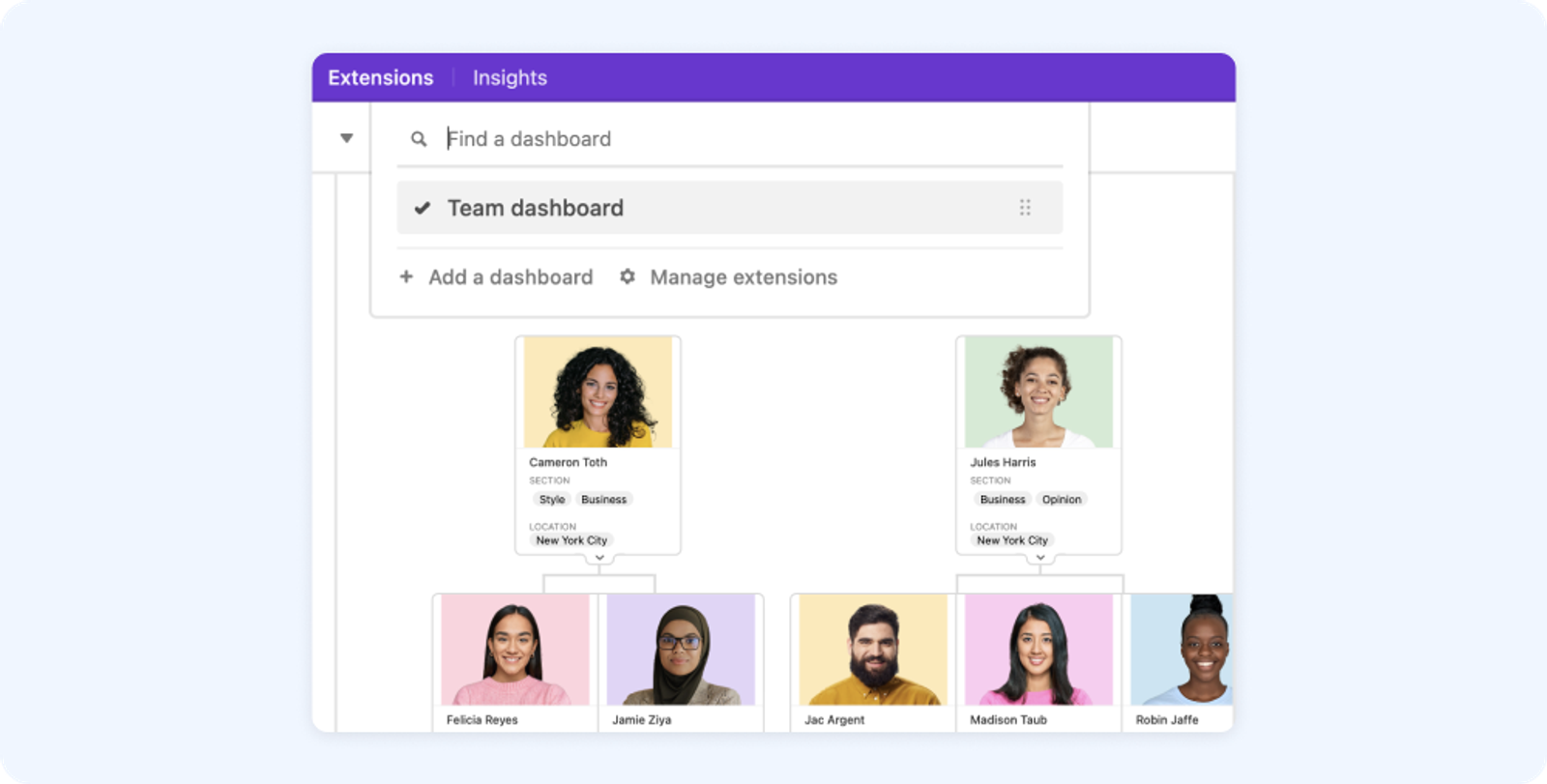Click Add a dashboard

point(511,277)
